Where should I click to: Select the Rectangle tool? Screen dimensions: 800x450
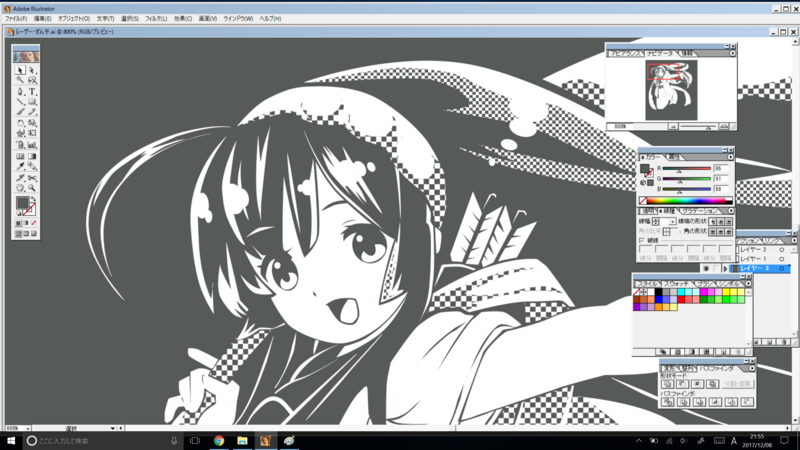point(32,102)
